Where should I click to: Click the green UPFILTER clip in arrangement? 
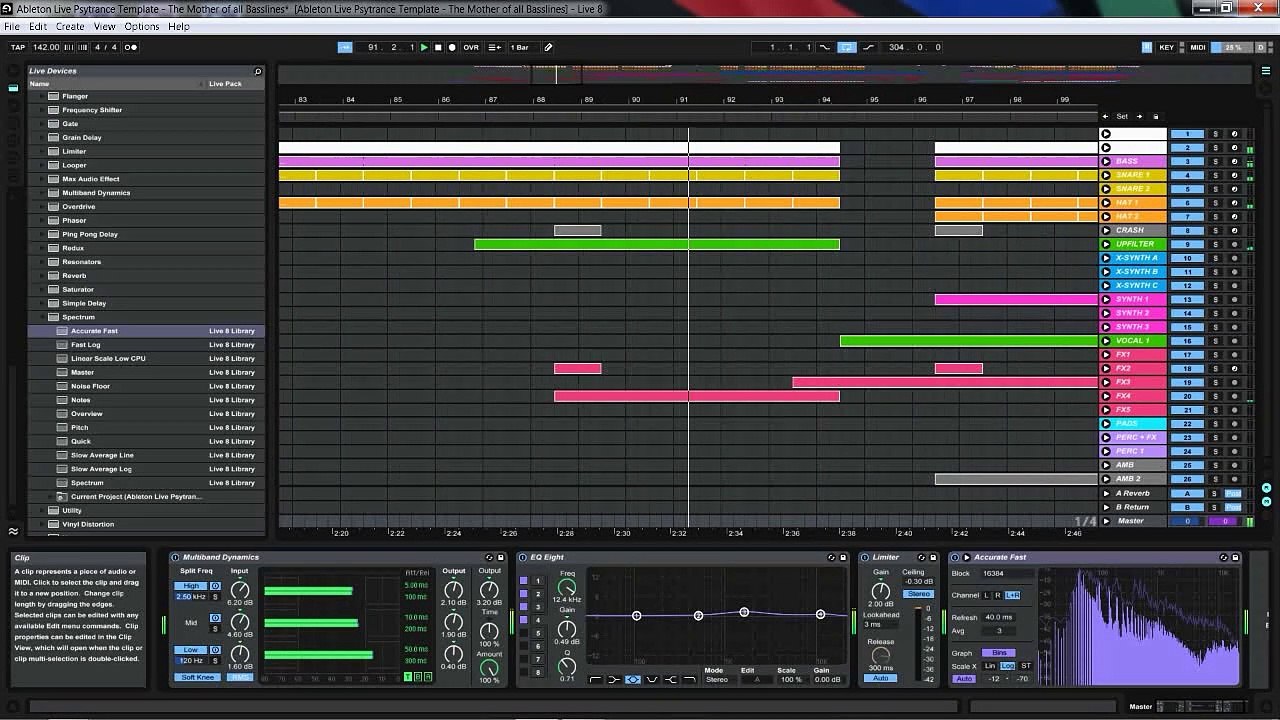point(657,244)
